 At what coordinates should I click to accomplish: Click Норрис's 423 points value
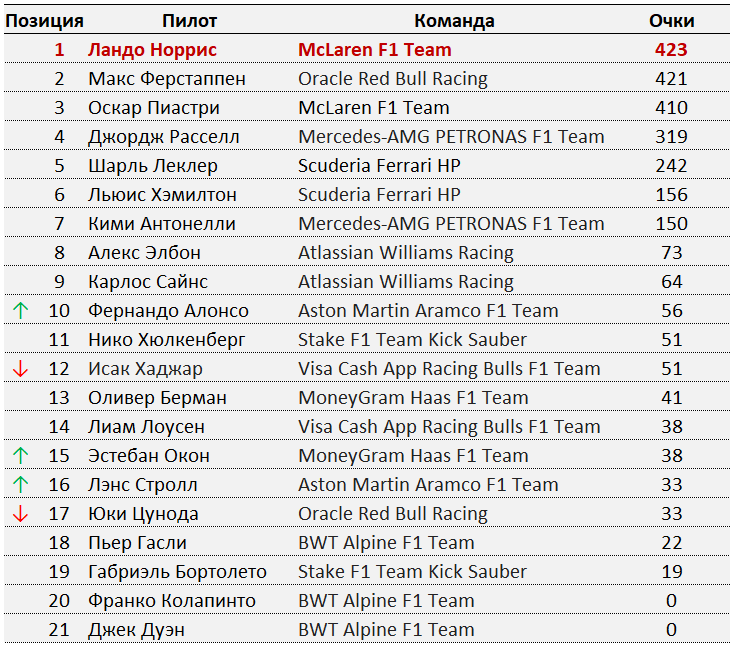tap(671, 49)
